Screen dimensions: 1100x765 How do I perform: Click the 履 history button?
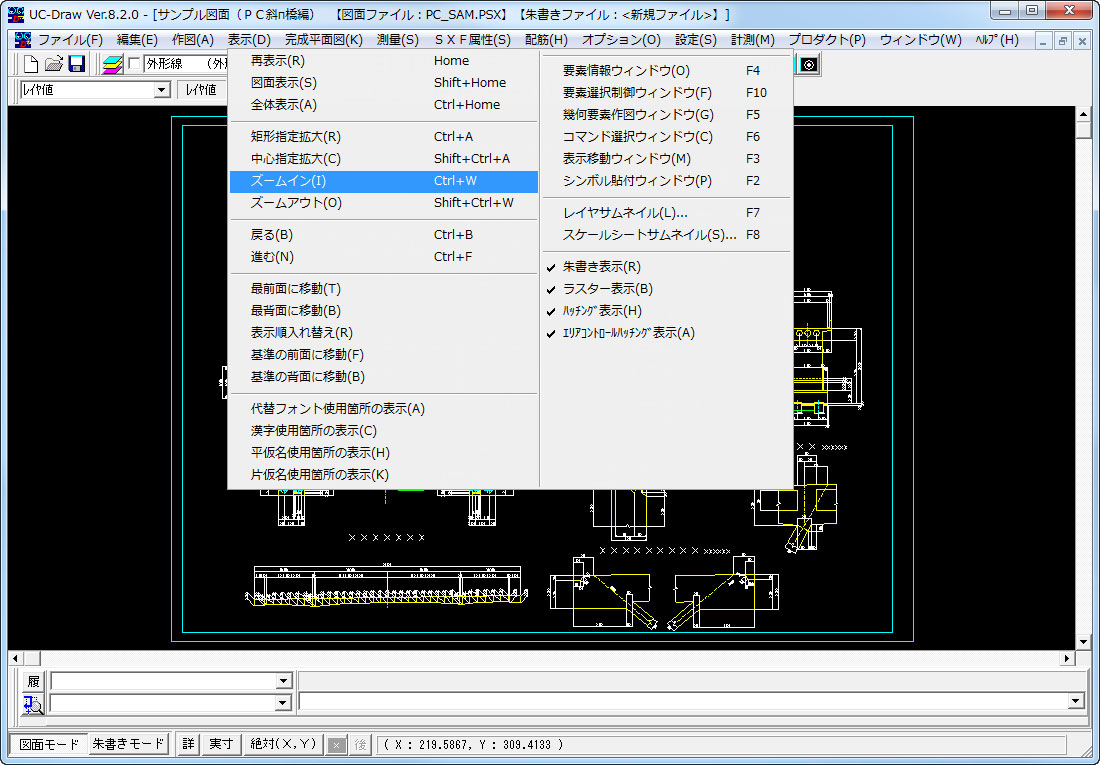pyautogui.click(x=34, y=681)
